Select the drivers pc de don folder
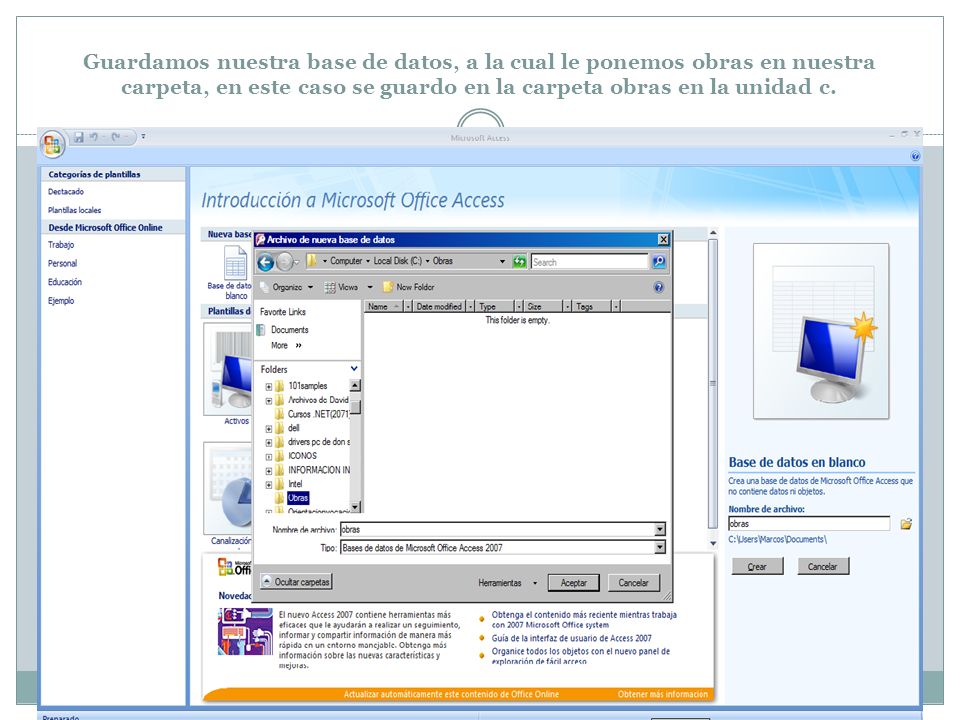The height and width of the screenshot is (720, 960). click(319, 442)
